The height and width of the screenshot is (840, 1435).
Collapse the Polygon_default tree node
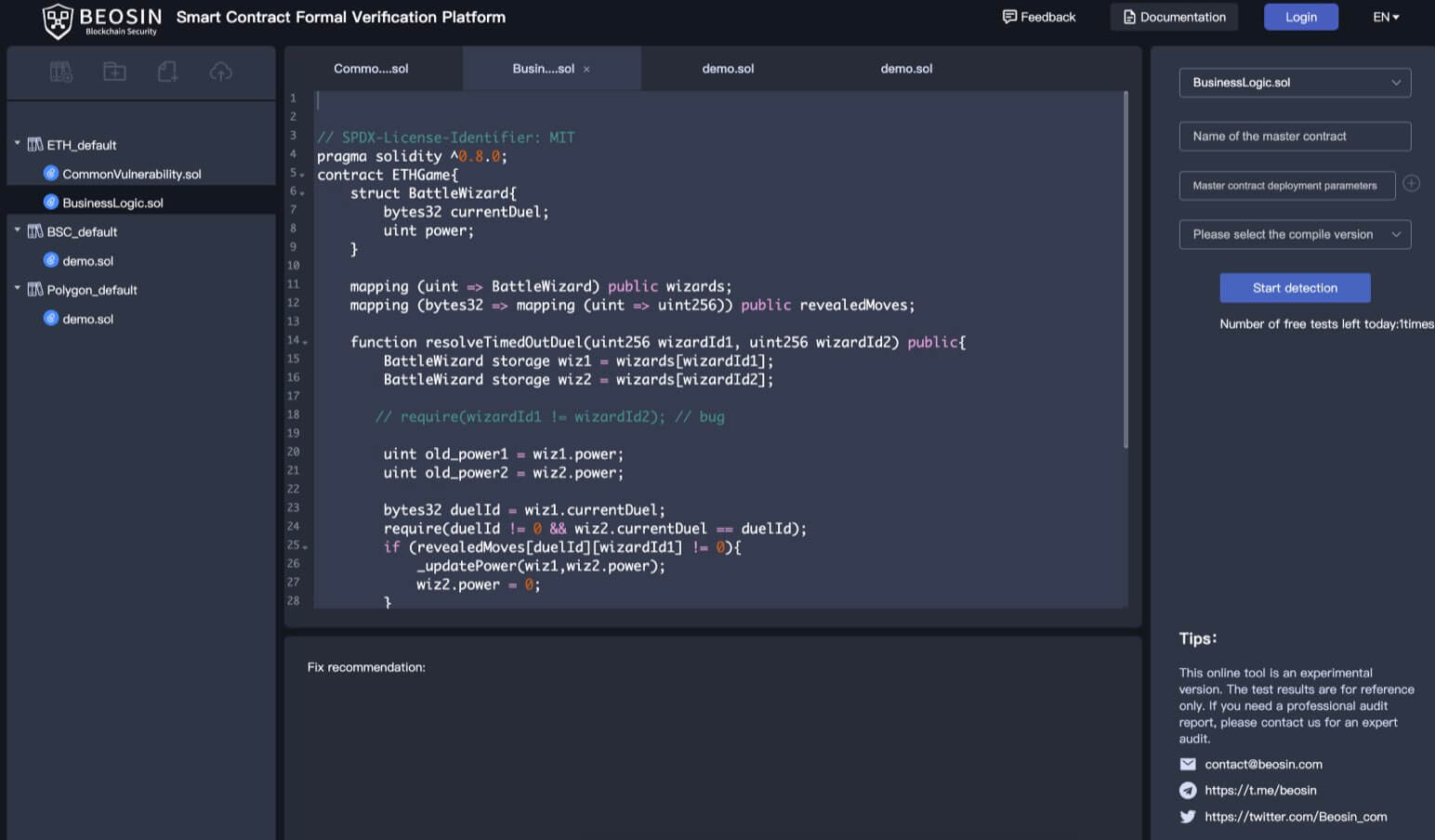tap(18, 288)
